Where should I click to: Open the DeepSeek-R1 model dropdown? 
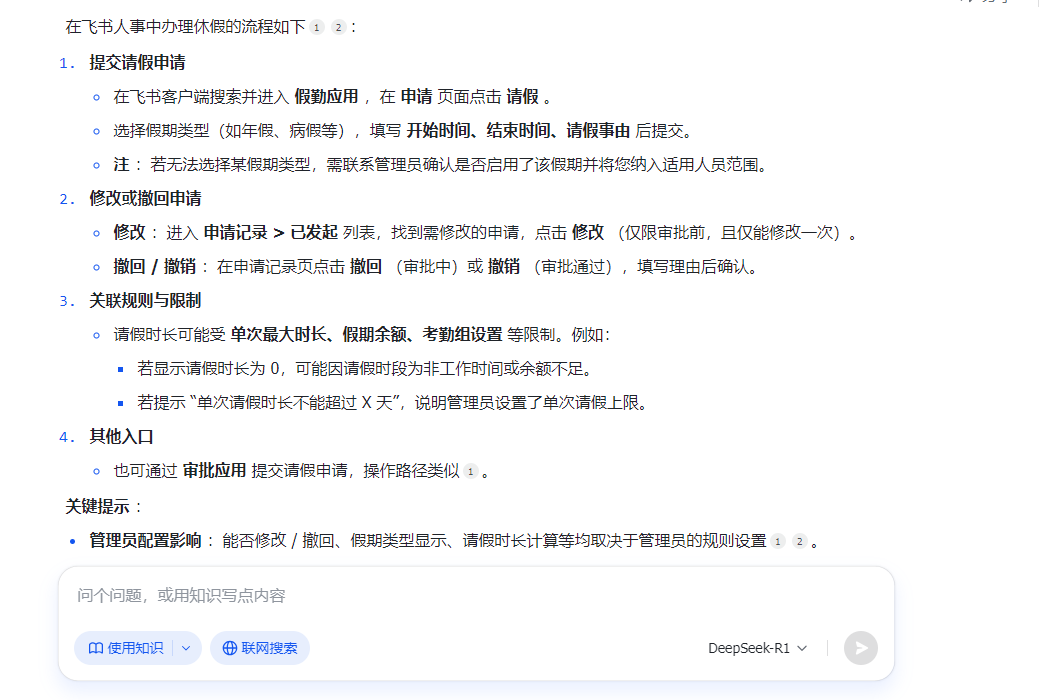point(757,648)
